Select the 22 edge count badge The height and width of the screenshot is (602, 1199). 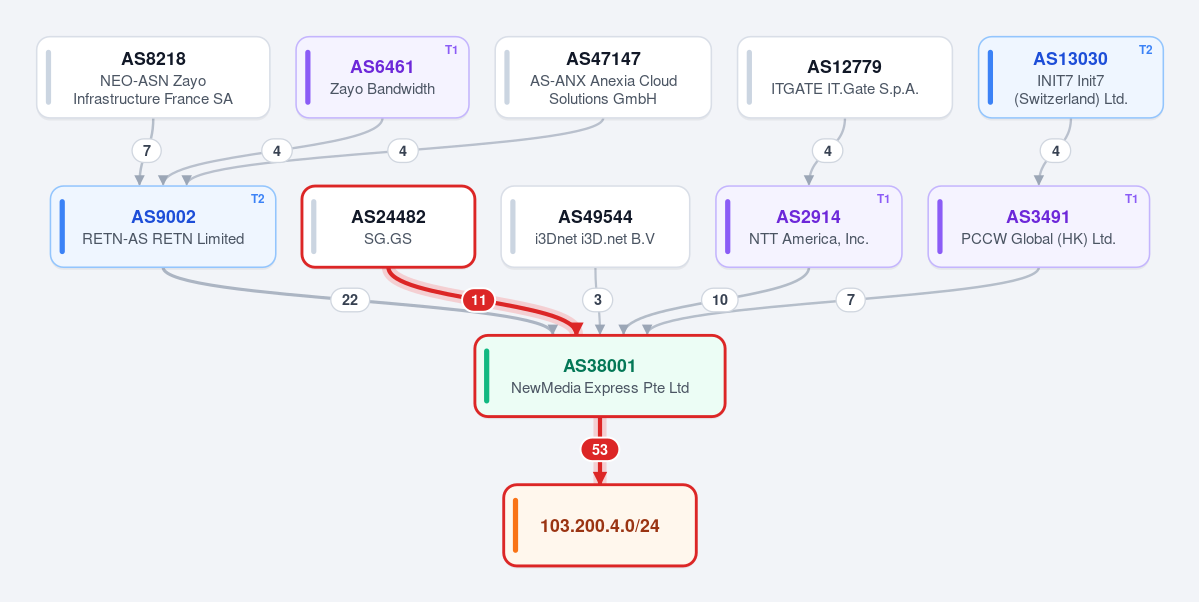349,301
